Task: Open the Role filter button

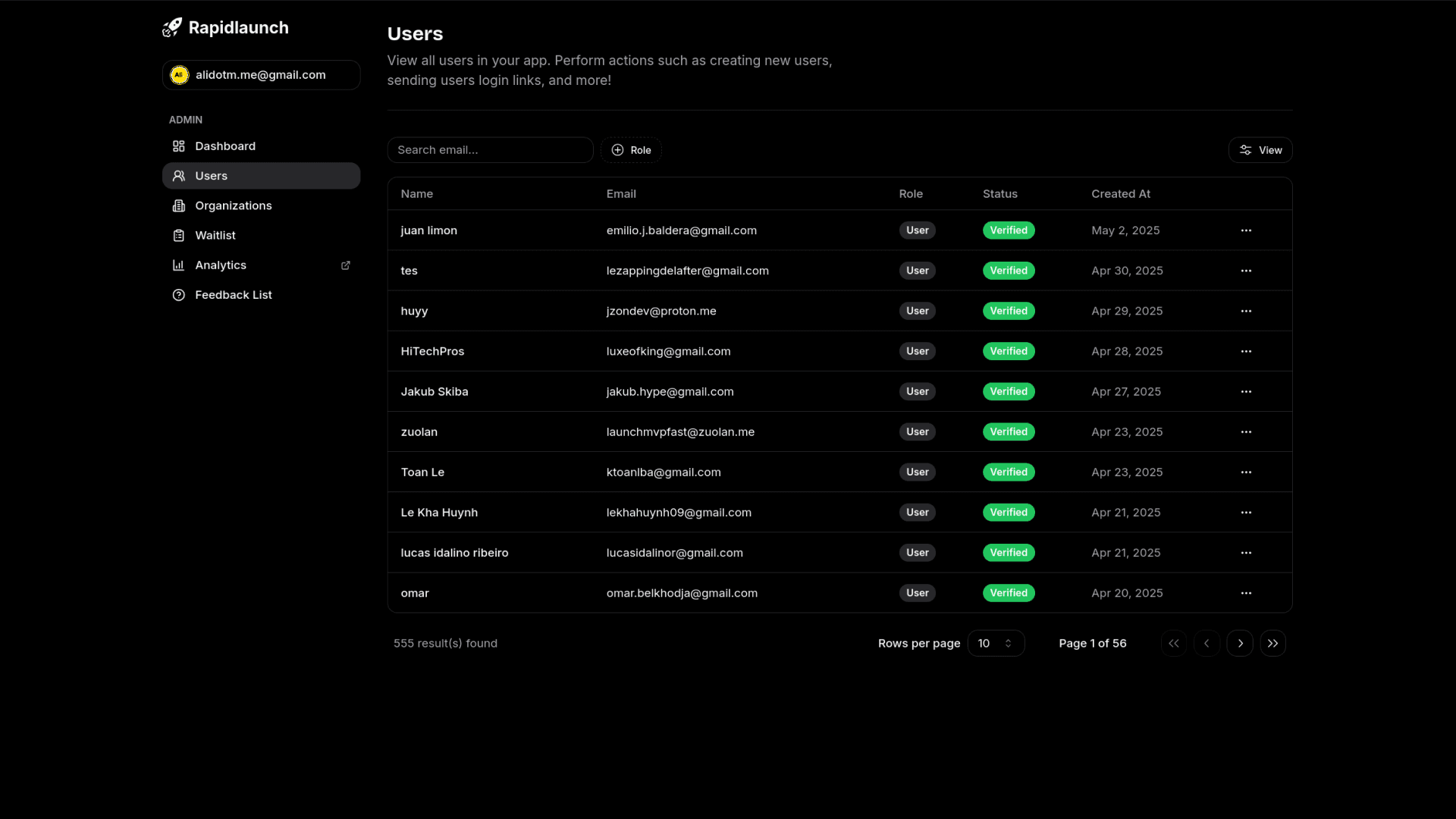Action: click(631, 150)
